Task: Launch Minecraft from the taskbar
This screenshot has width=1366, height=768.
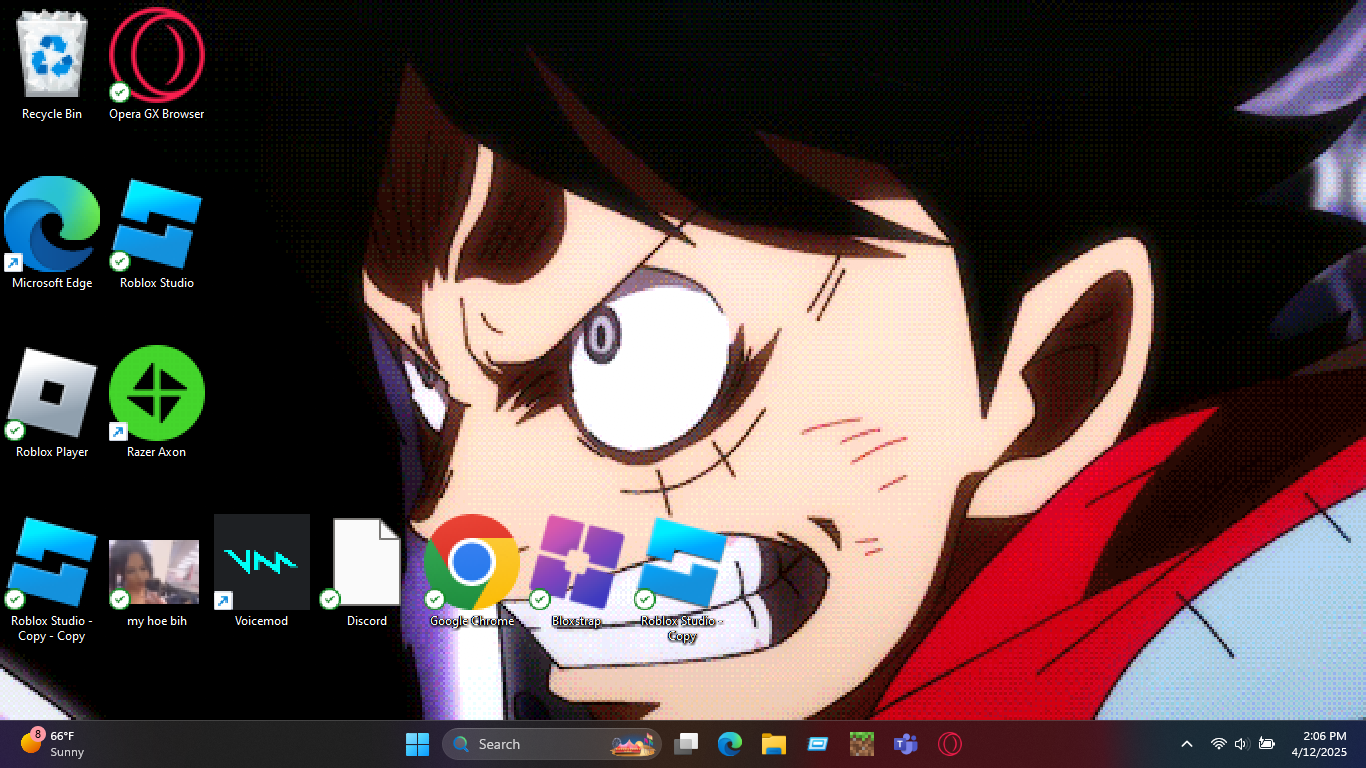Action: (862, 744)
